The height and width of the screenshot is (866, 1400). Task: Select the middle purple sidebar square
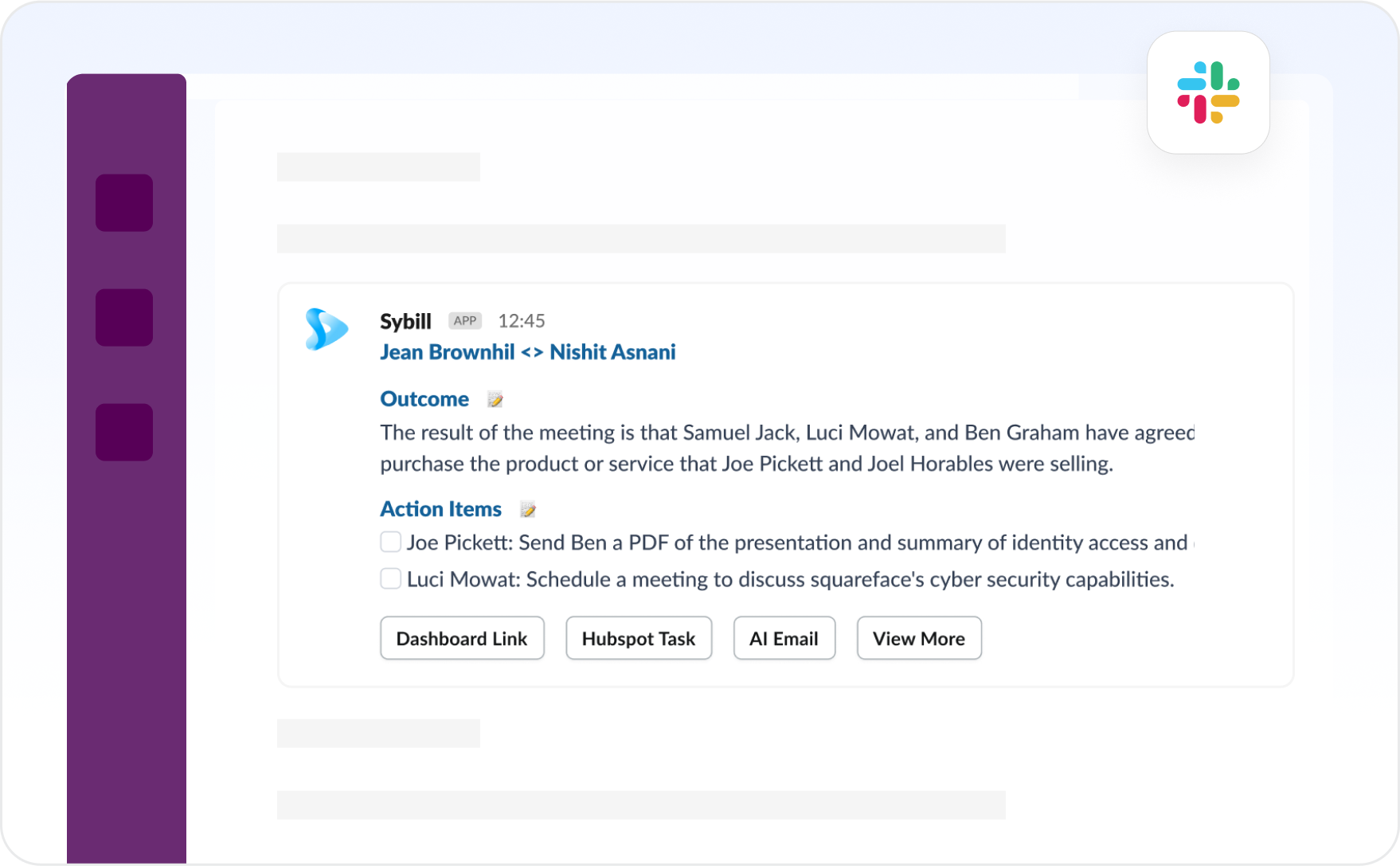point(124,317)
